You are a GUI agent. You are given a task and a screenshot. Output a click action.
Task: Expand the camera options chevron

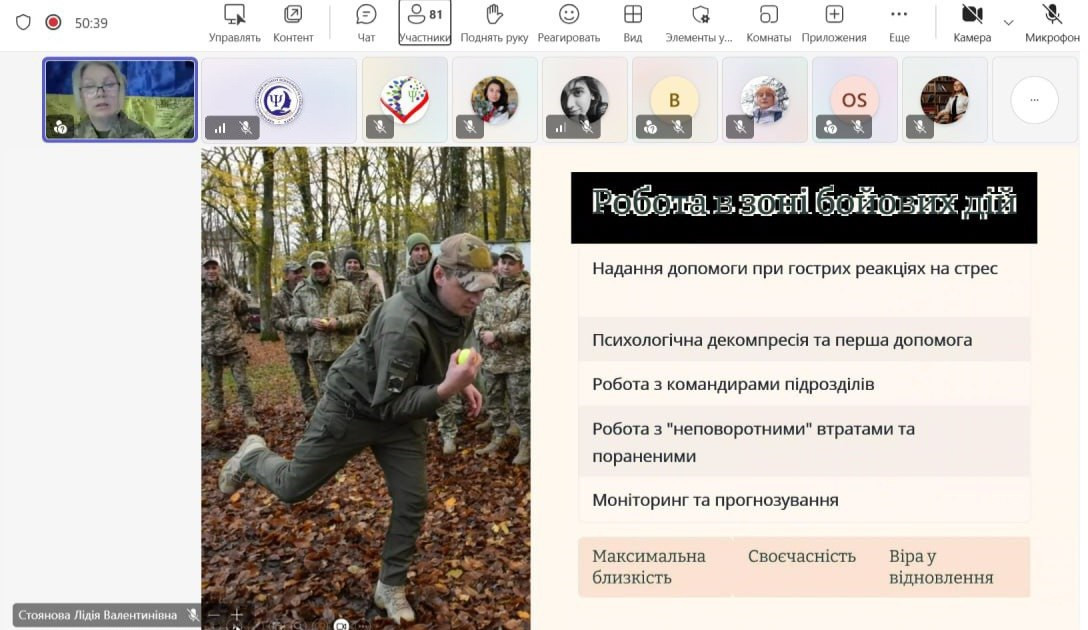1008,23
